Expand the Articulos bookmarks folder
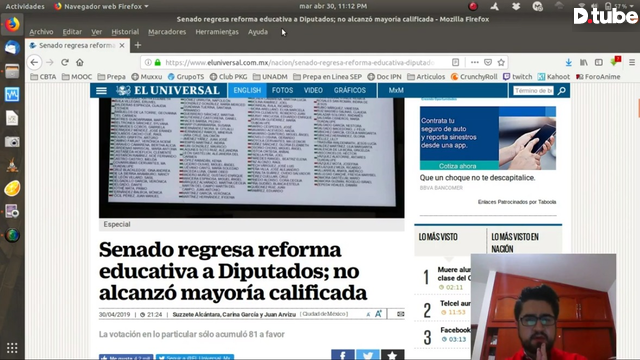Viewport: 640px width, 360px height. pyautogui.click(x=426, y=77)
